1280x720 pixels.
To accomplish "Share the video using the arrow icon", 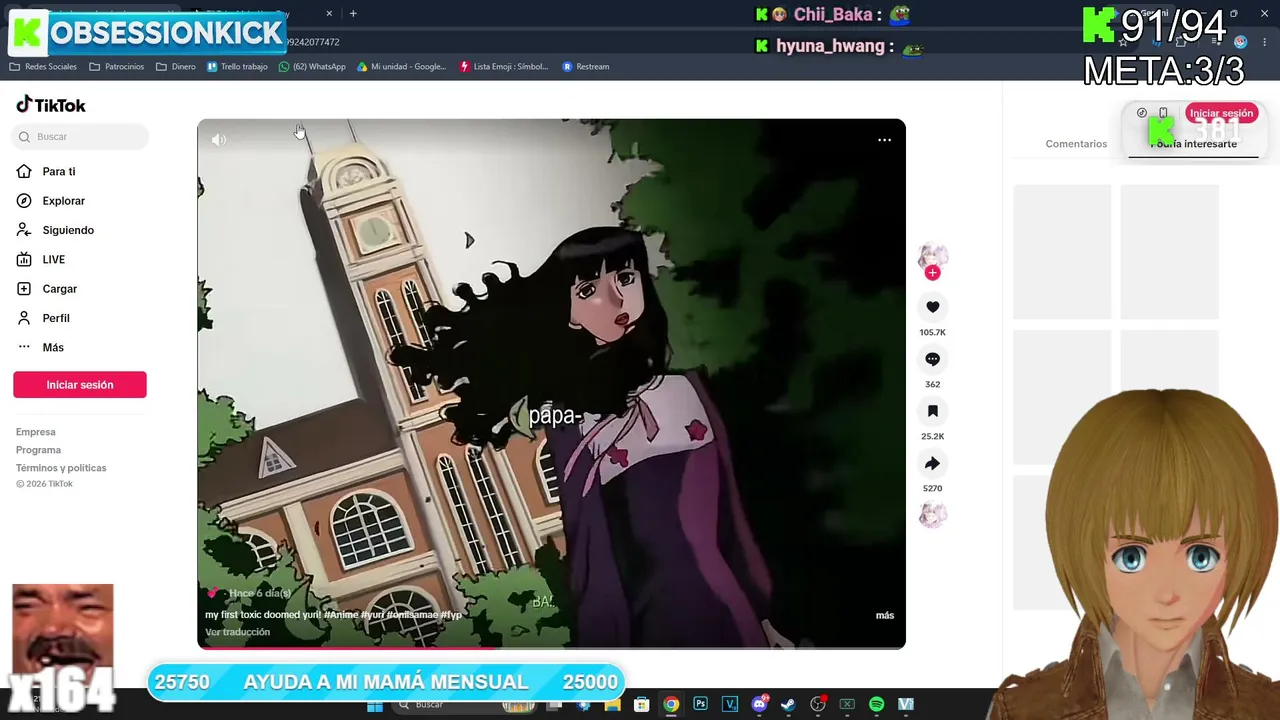I will click(932, 463).
